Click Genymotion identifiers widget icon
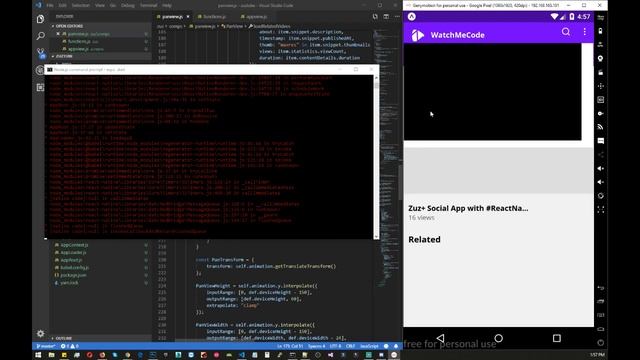The image size is (640, 360). click(600, 100)
